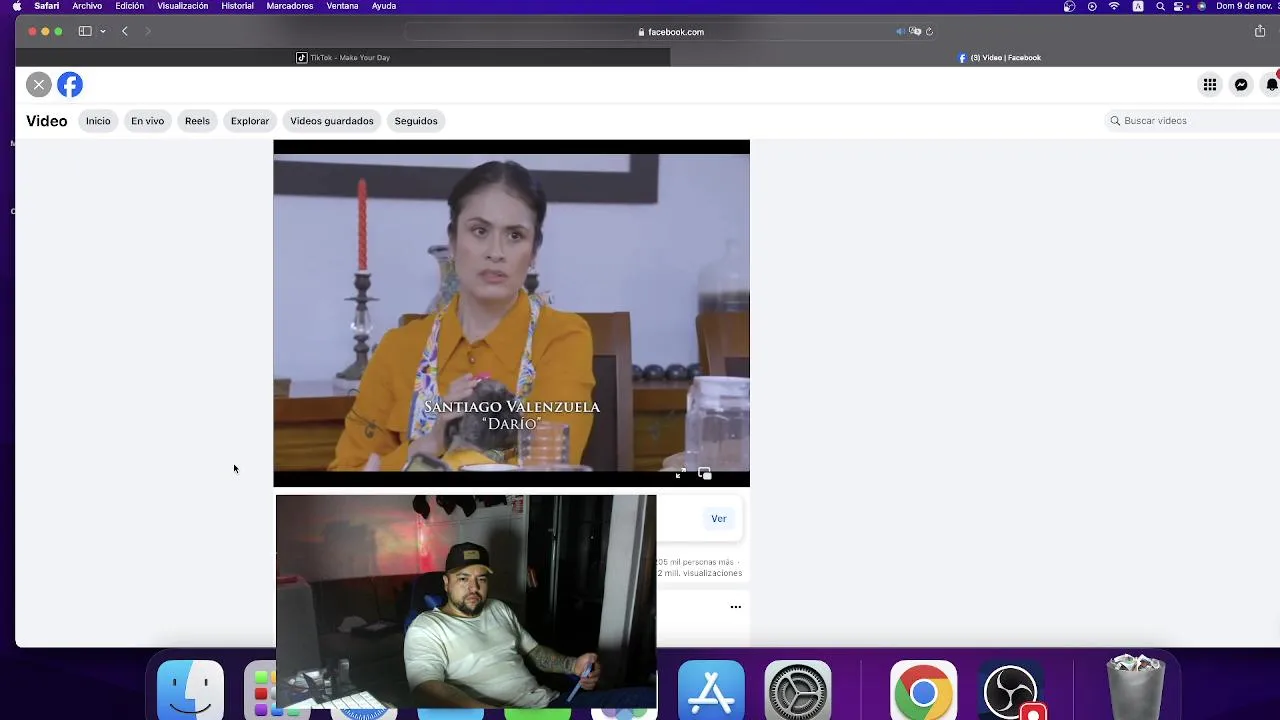The image size is (1280, 720).
Task: Click the facebook.com address bar
Action: (671, 32)
